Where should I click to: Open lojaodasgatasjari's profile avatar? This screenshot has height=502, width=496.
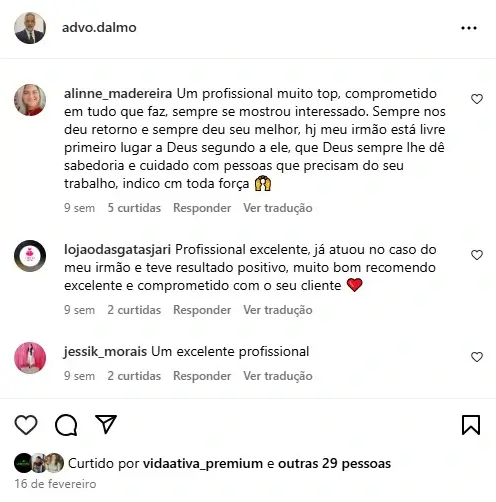tap(30, 256)
